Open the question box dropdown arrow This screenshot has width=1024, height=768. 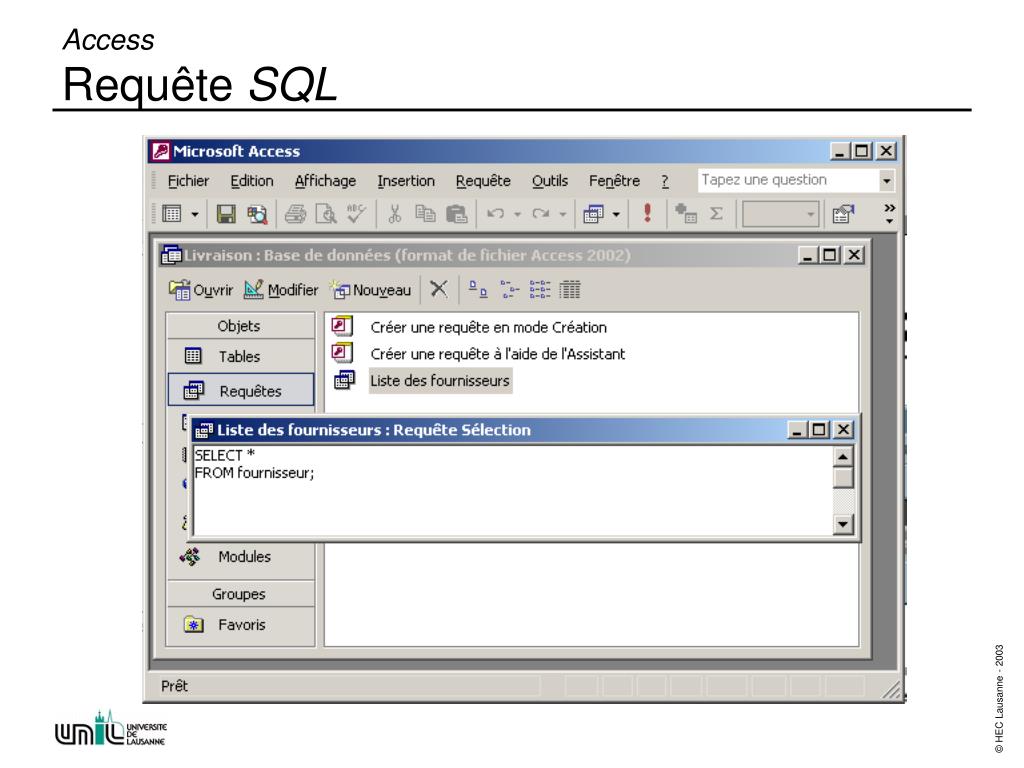click(886, 181)
